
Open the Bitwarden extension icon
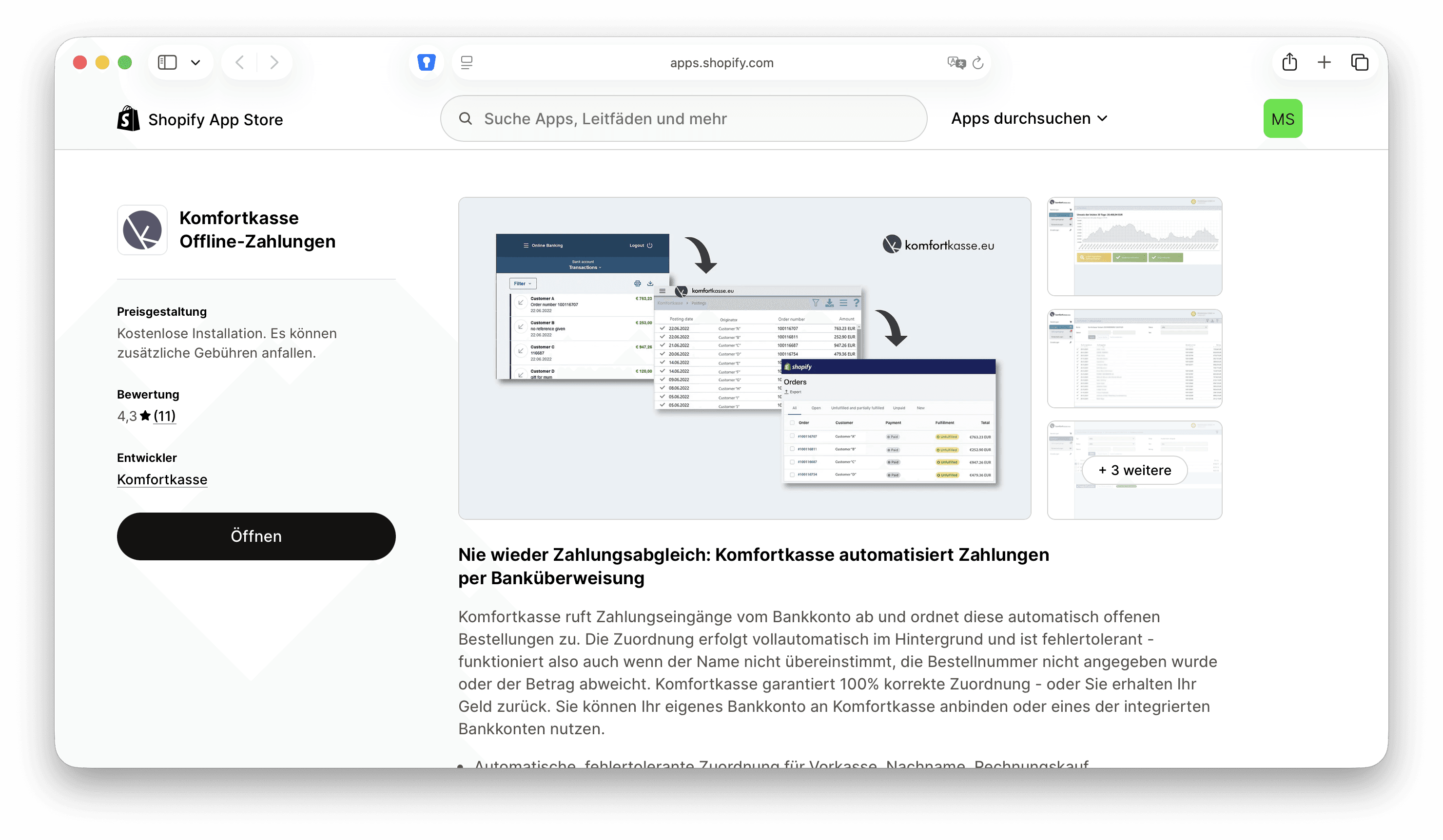click(x=427, y=62)
